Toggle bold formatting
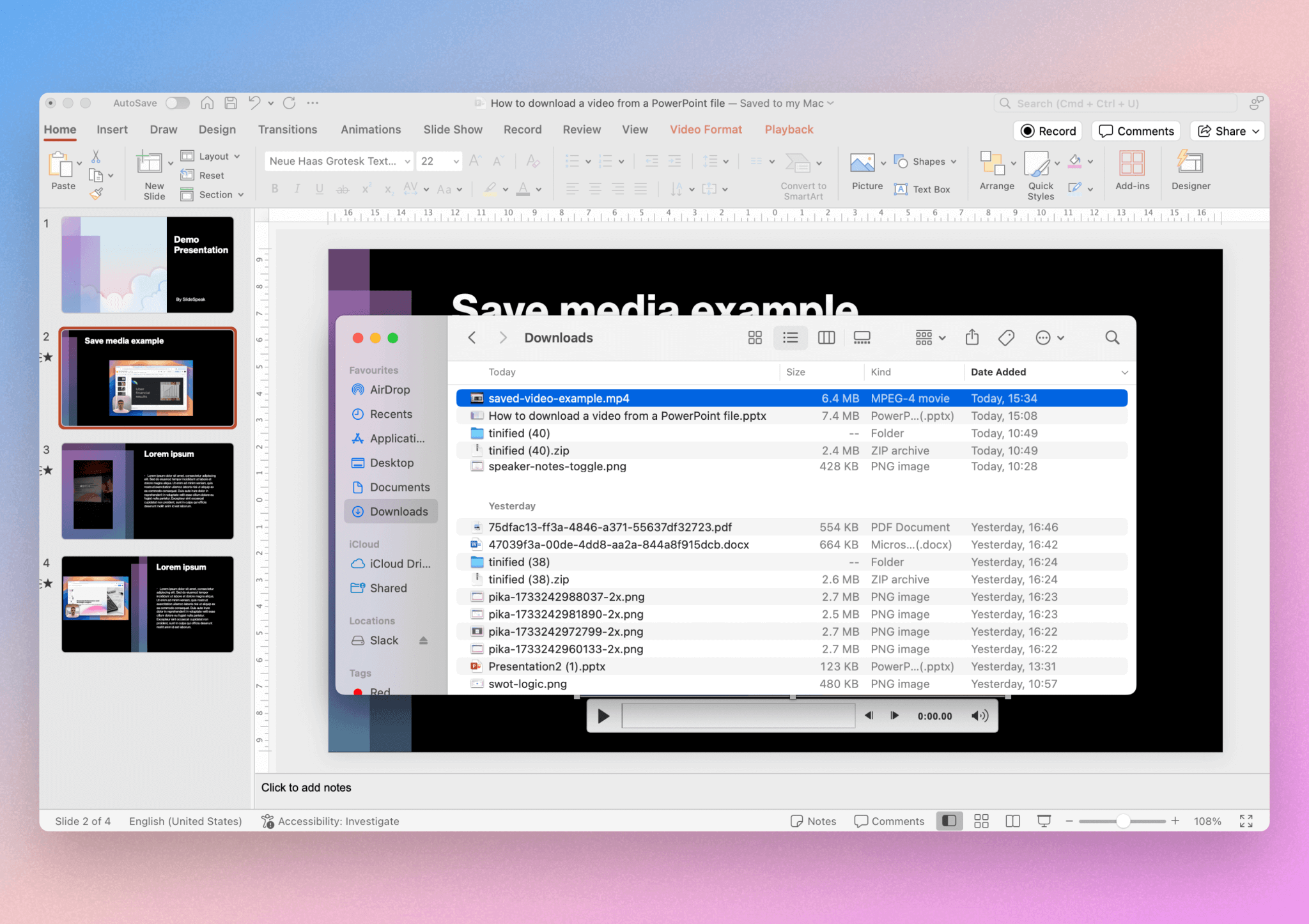Viewport: 1309px width, 924px height. (x=275, y=189)
